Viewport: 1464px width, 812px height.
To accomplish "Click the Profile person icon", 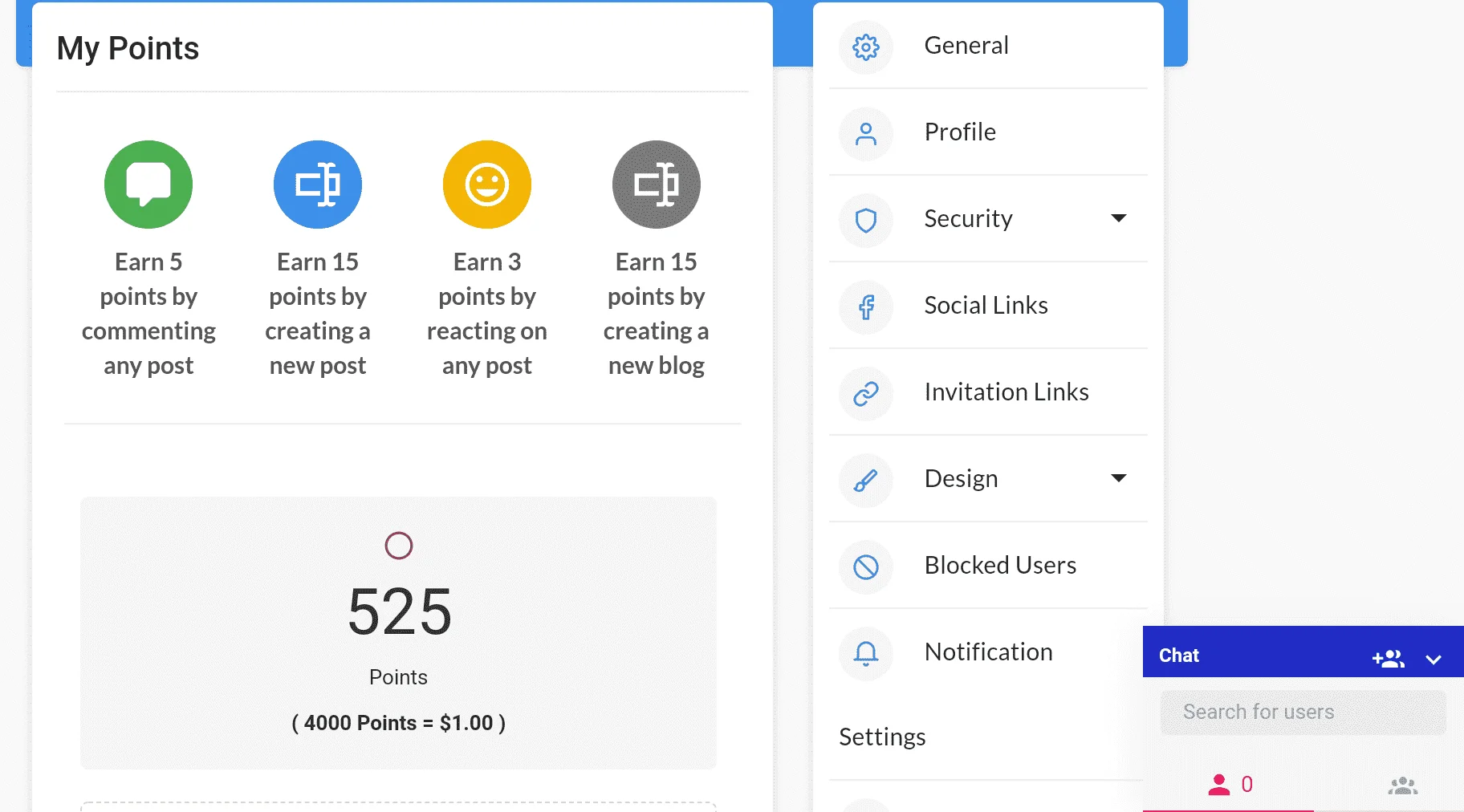I will point(866,134).
